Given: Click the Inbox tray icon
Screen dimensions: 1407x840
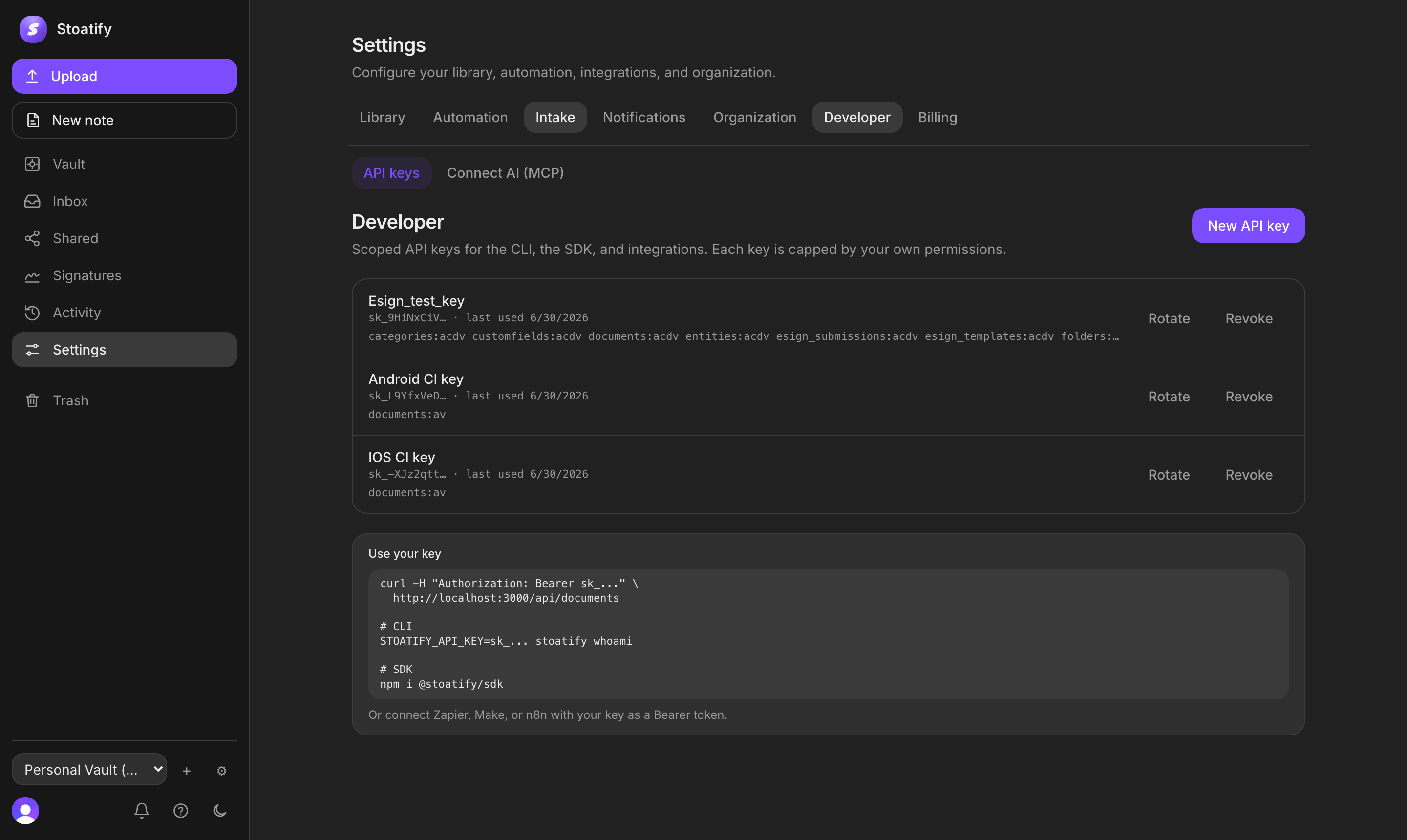Looking at the screenshot, I should coord(32,202).
